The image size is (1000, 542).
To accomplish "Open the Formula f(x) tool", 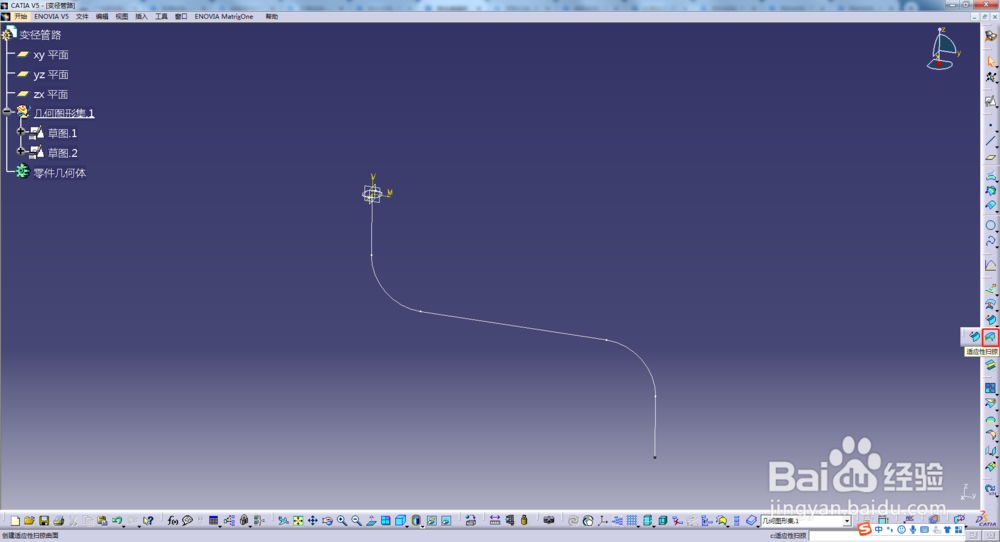I will click(173, 521).
